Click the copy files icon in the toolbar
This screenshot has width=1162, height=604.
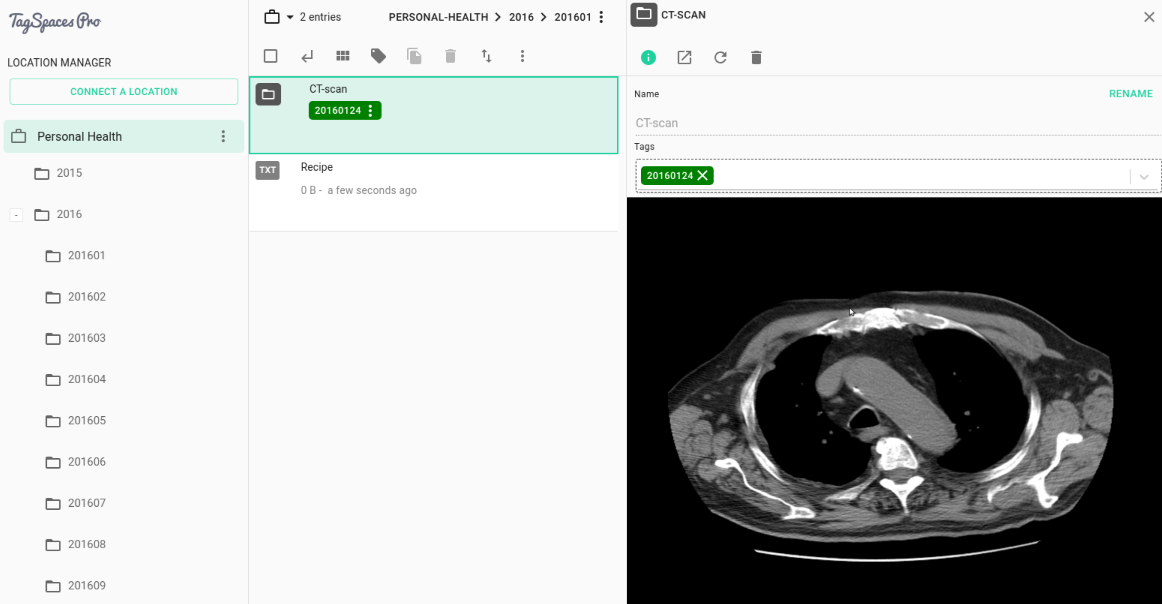(x=414, y=56)
